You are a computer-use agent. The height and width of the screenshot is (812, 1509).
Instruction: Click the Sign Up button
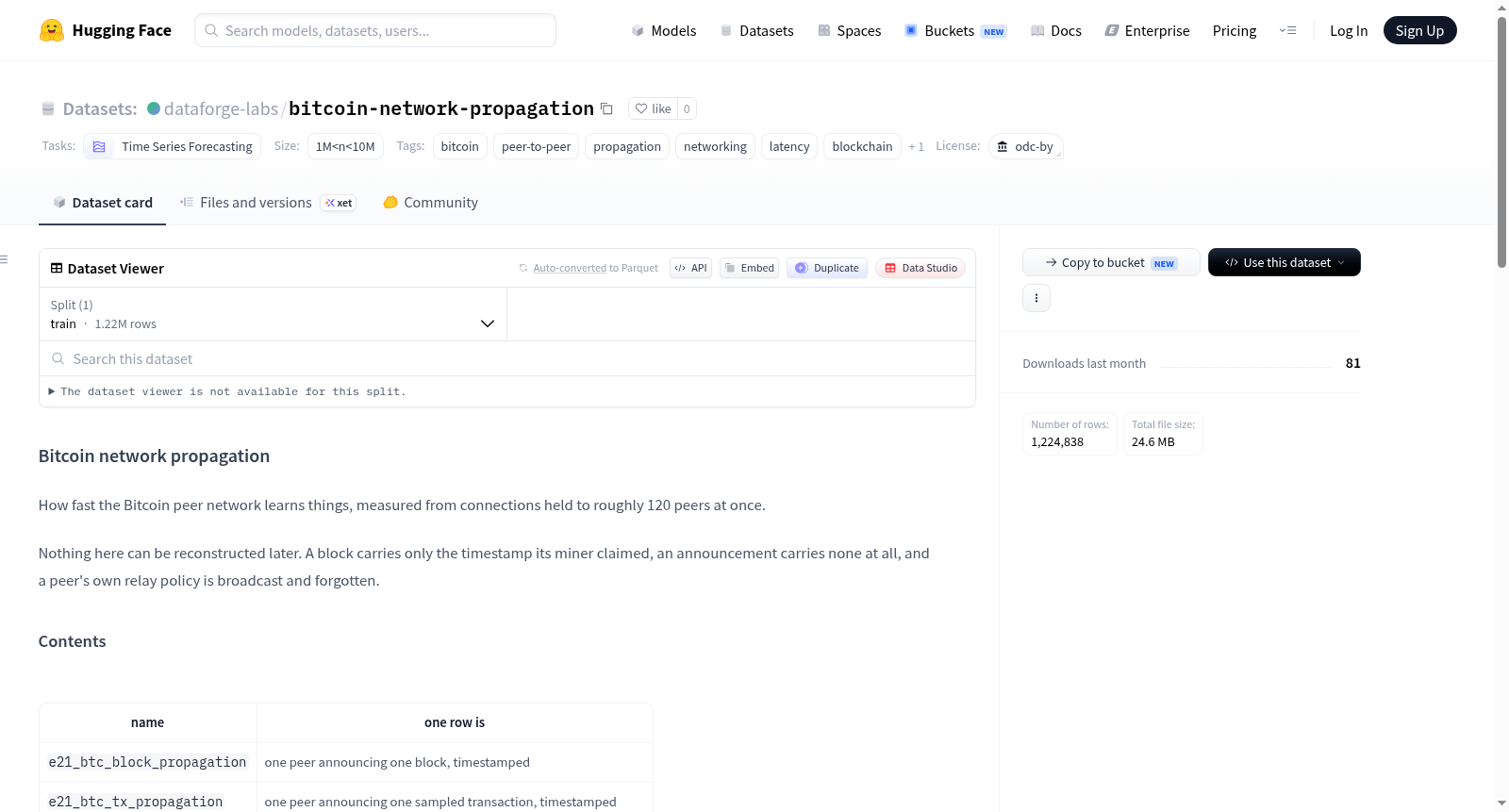pos(1419,30)
